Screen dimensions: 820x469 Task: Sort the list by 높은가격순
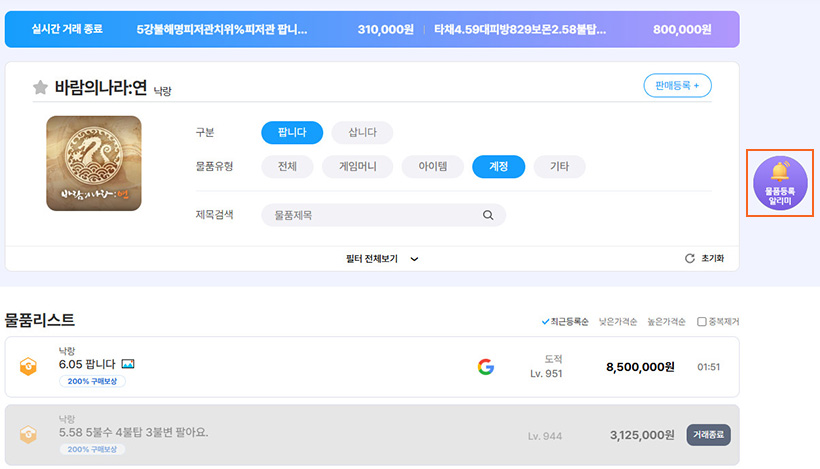click(666, 321)
